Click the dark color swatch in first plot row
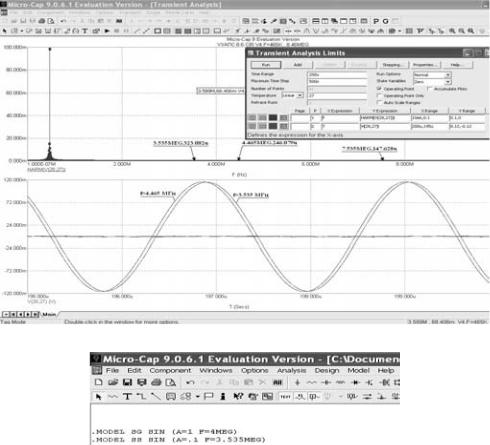This screenshot has width=490, height=445. (x=273, y=118)
